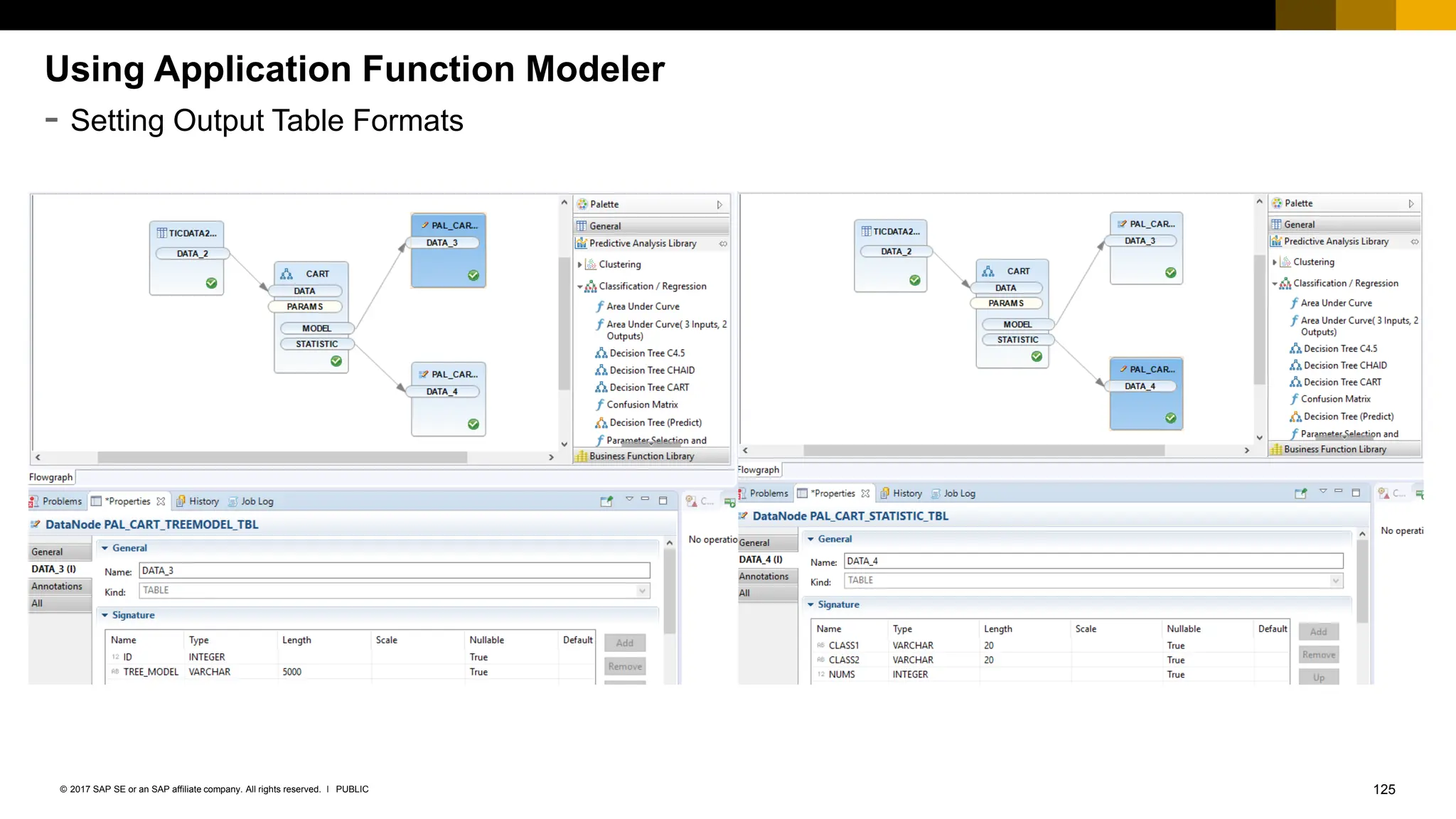1456x819 pixels.
Task: Click Predictive Analysis Library icon in left palette
Action: [x=581, y=243]
